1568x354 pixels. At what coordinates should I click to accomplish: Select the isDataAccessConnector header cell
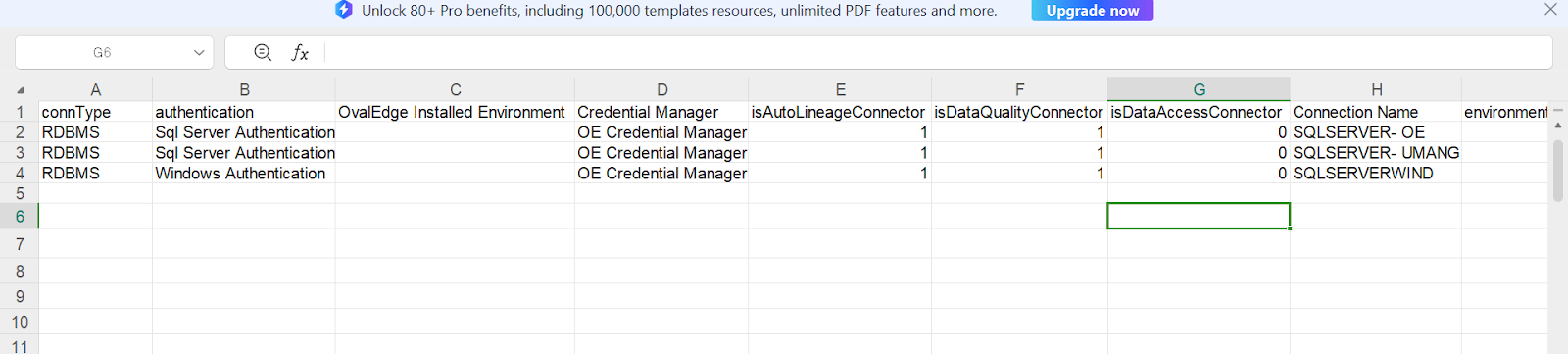(x=1199, y=112)
